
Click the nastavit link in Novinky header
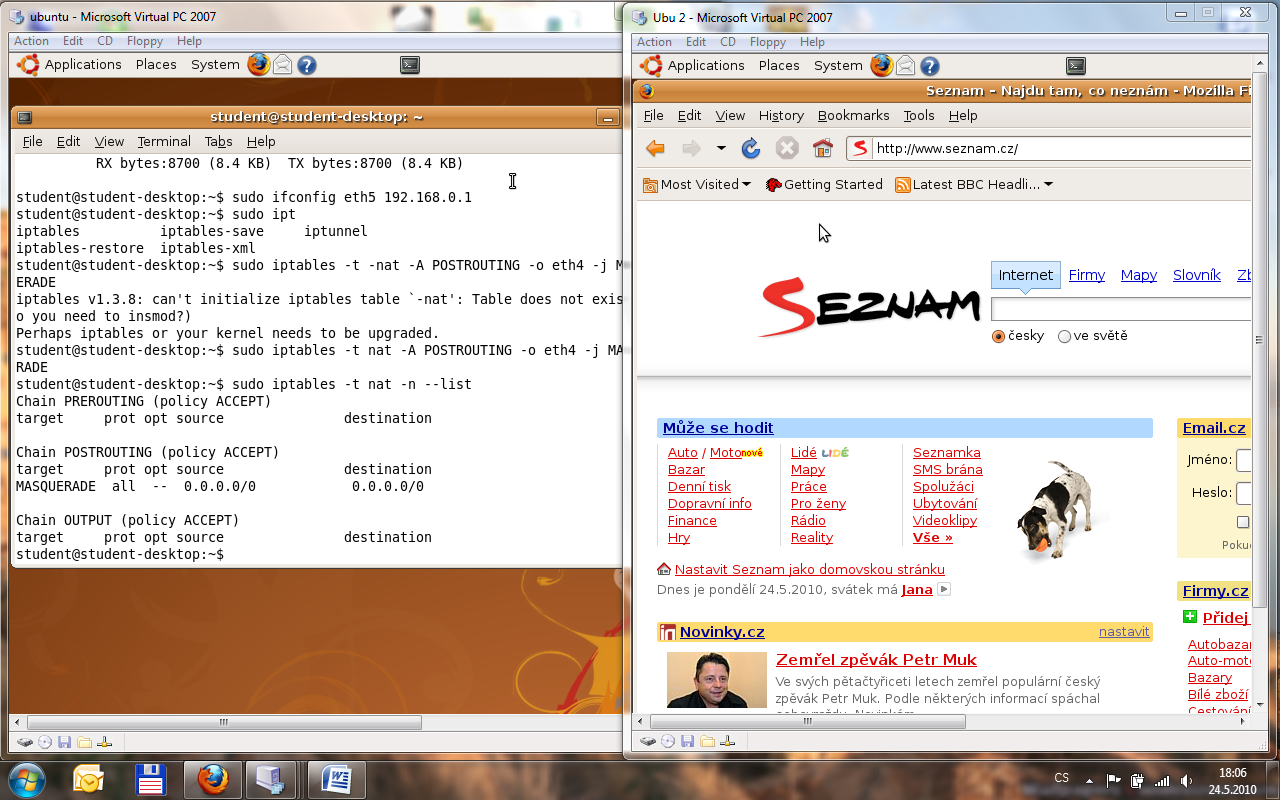pyautogui.click(x=1124, y=632)
